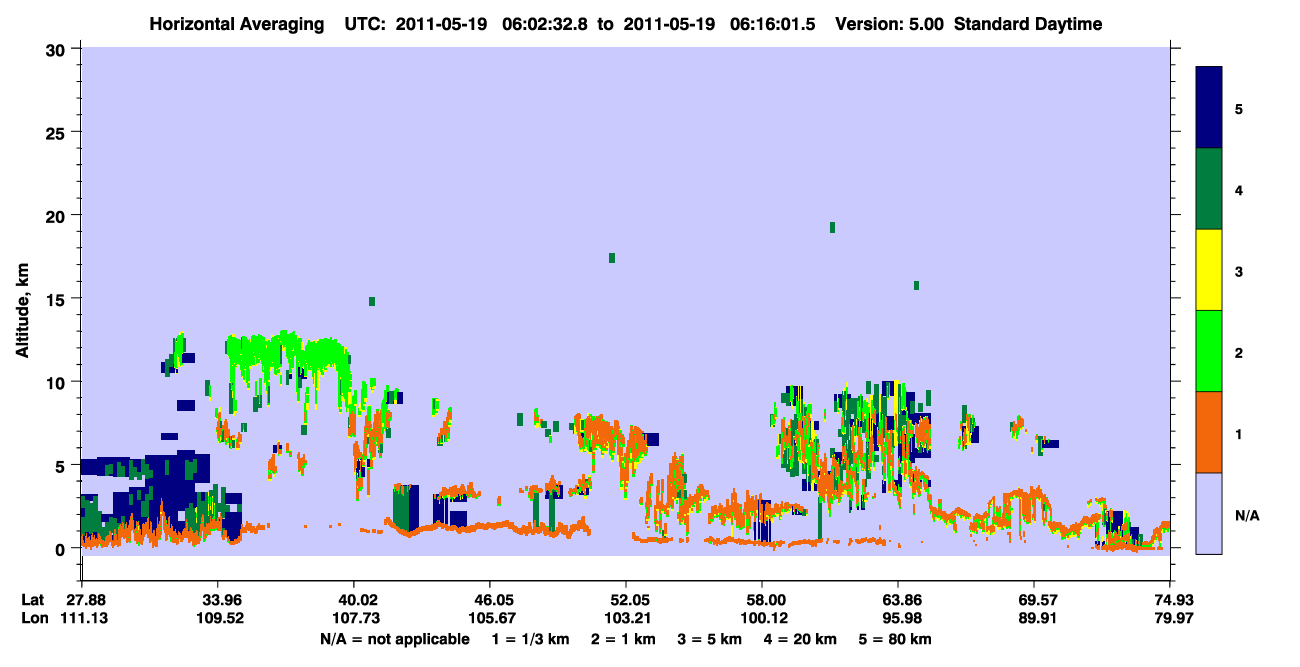
Task: Click the colorbar label 4
Action: (x=1239, y=189)
